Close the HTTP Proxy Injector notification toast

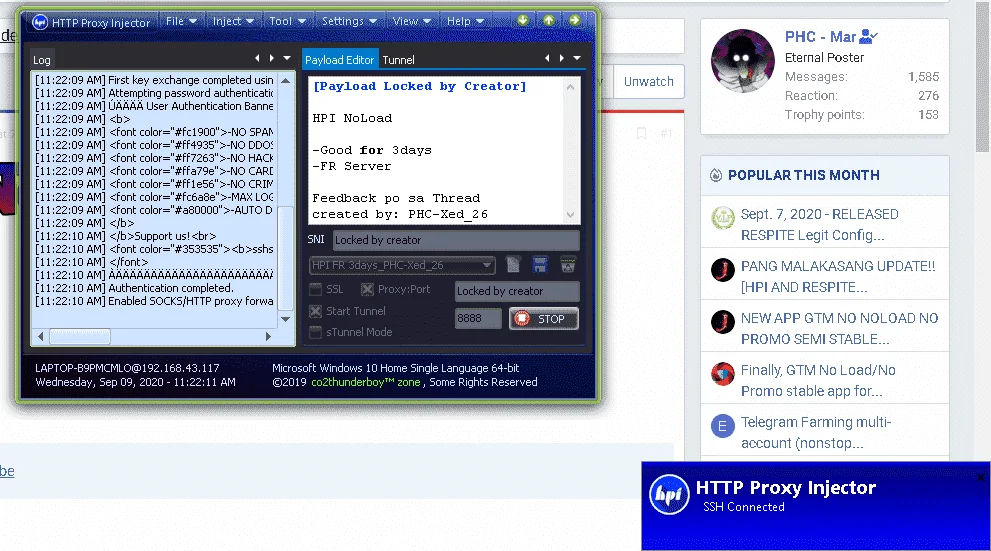pos(980,477)
